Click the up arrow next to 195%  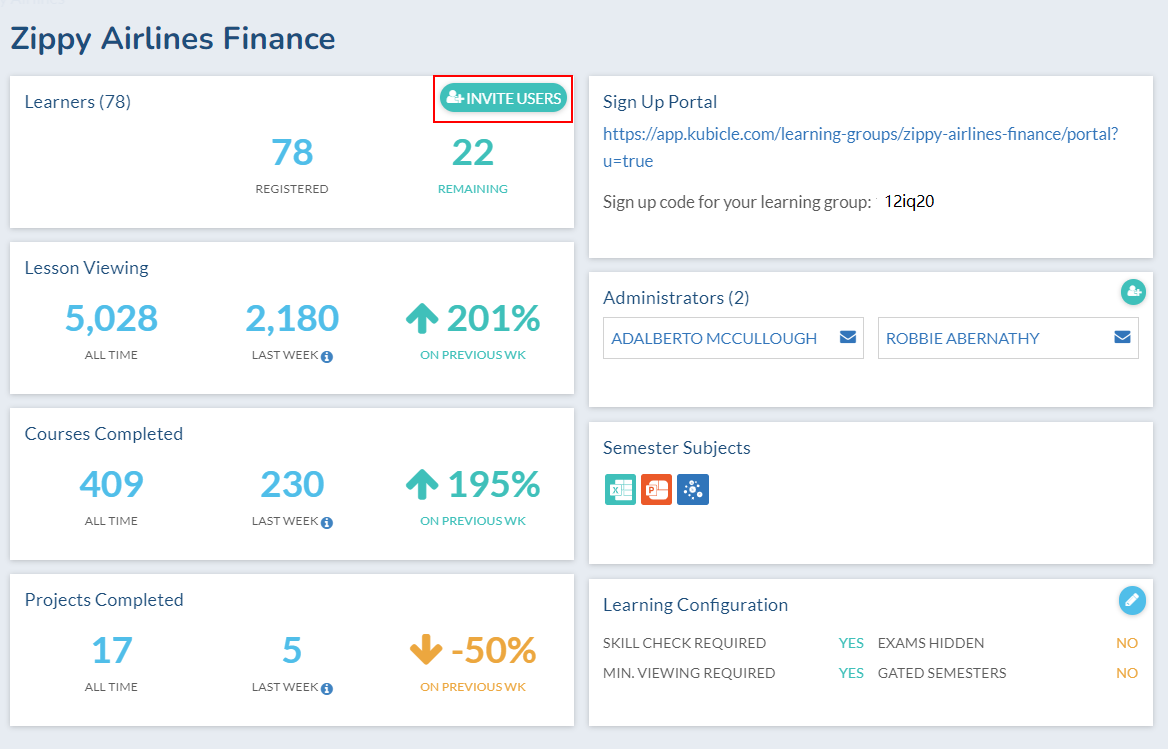click(422, 485)
